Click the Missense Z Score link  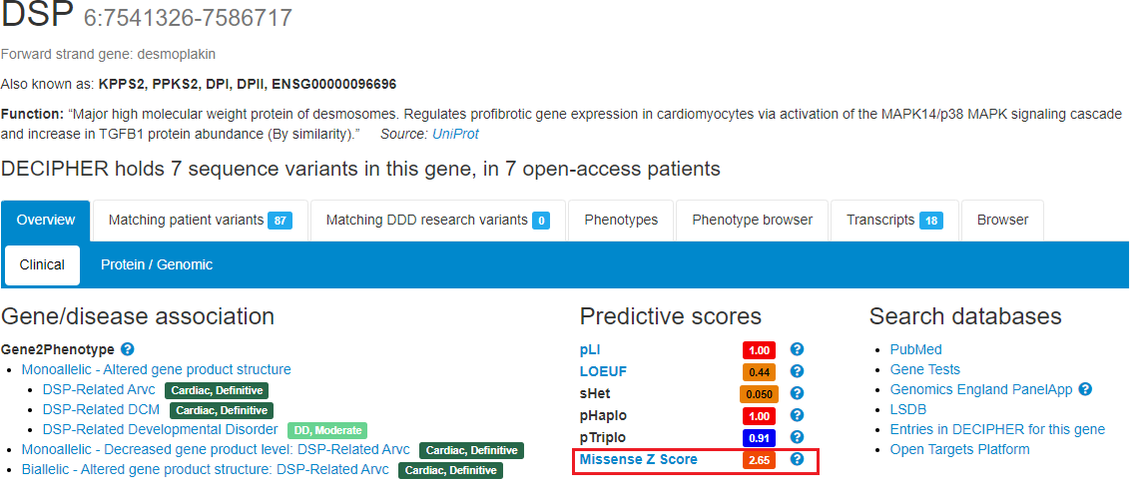(x=638, y=460)
